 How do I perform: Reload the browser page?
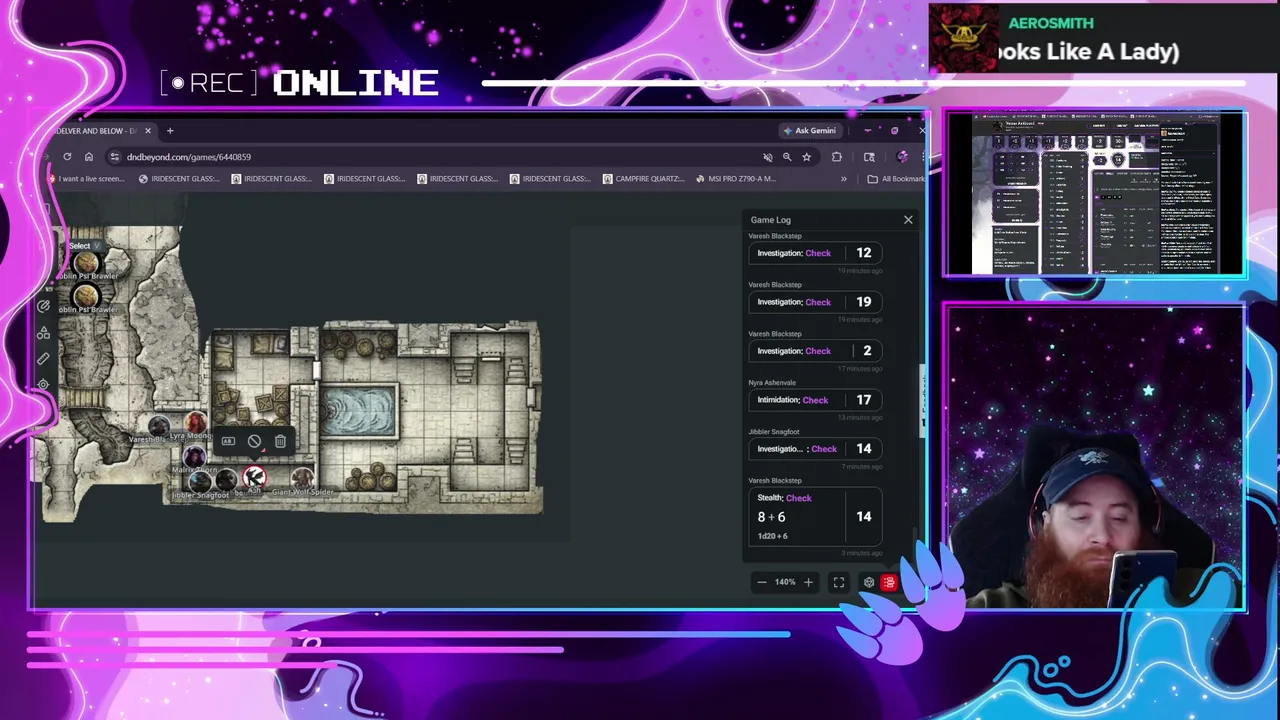point(67,157)
